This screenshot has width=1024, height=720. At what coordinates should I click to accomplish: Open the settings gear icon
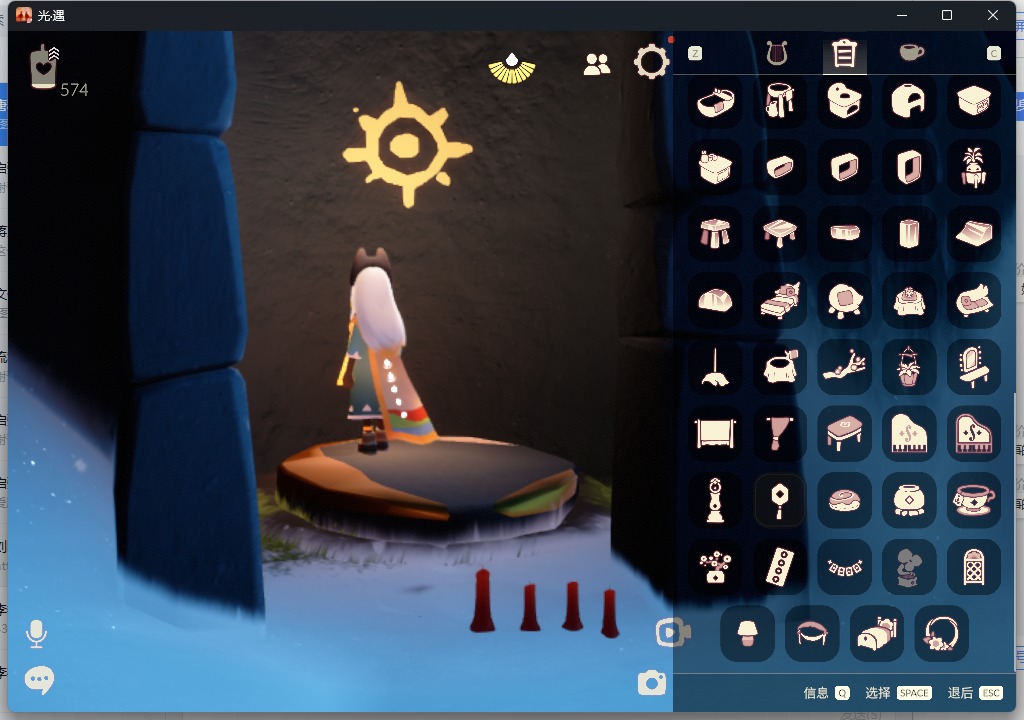click(x=651, y=62)
